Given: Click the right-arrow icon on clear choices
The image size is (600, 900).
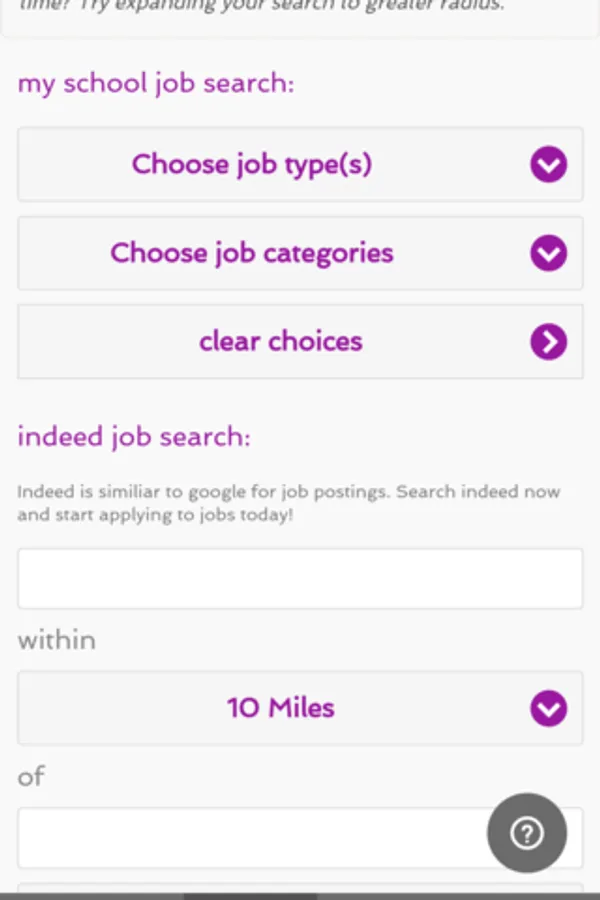Looking at the screenshot, I should tap(548, 342).
